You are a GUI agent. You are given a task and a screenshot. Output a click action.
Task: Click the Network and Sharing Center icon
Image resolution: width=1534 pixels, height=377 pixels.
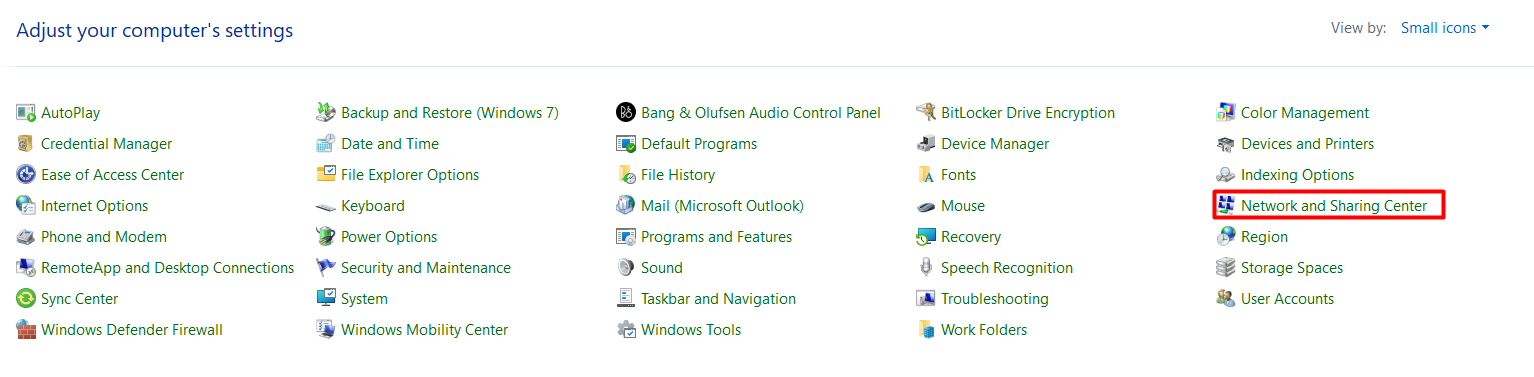[x=1226, y=206]
